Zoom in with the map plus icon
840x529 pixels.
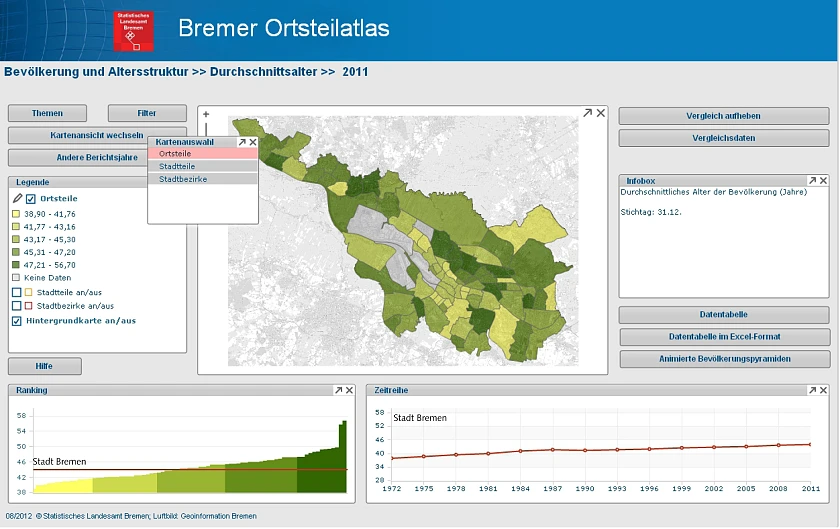206,115
